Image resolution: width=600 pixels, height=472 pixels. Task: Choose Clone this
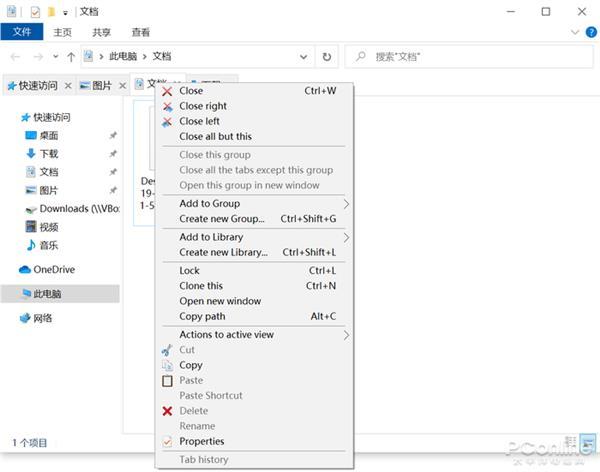pyautogui.click(x=254, y=286)
